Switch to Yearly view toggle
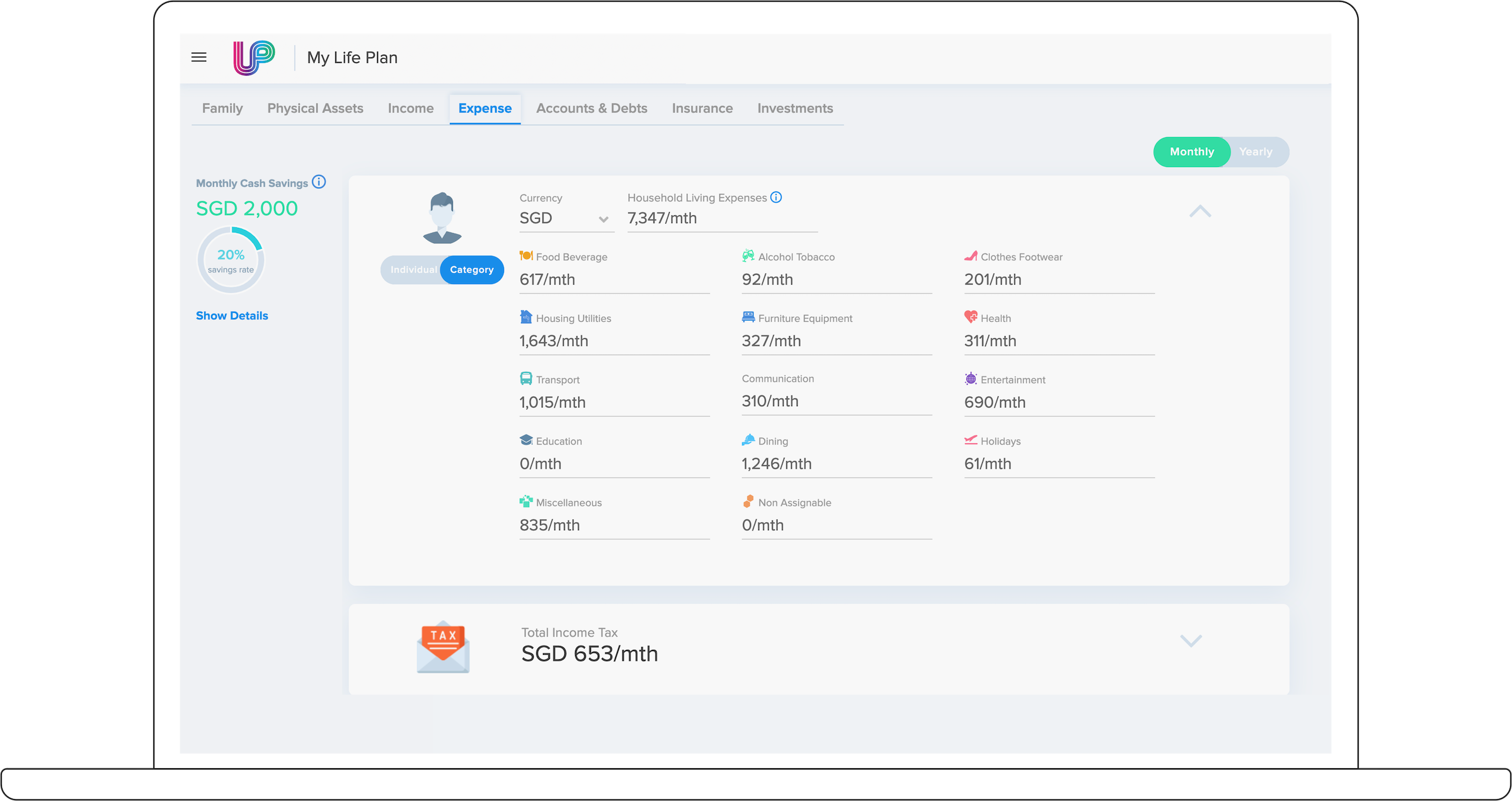The width and height of the screenshot is (1512, 801). click(1256, 152)
